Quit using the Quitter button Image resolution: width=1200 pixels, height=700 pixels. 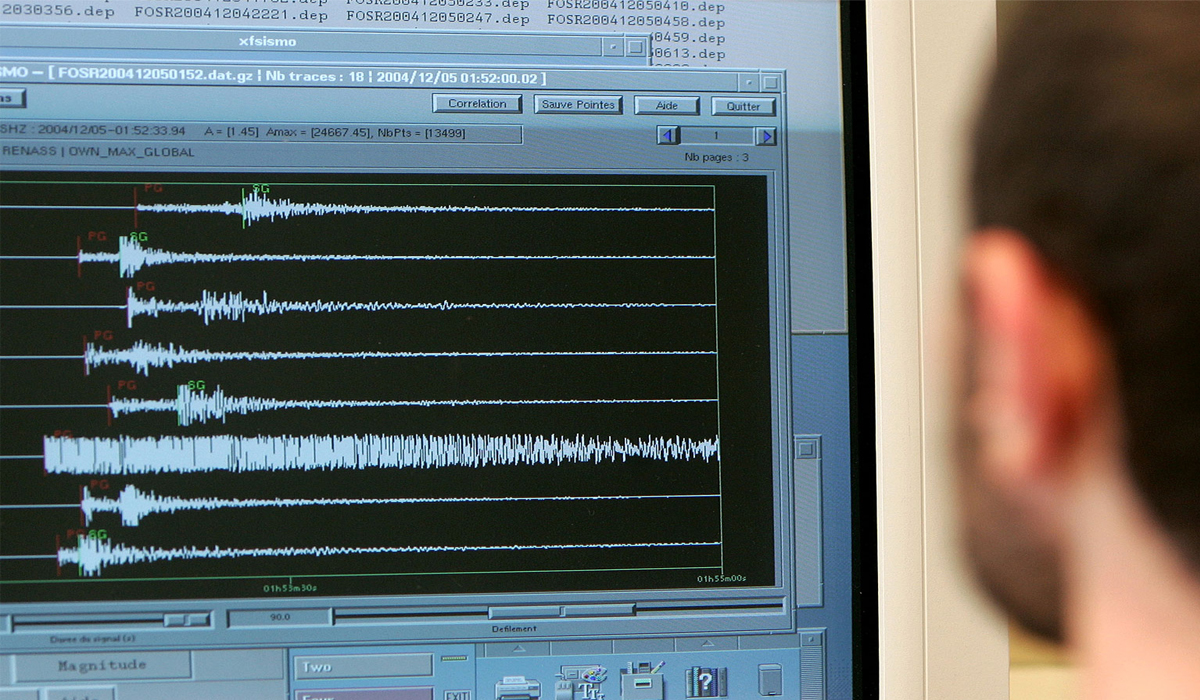[x=744, y=107]
